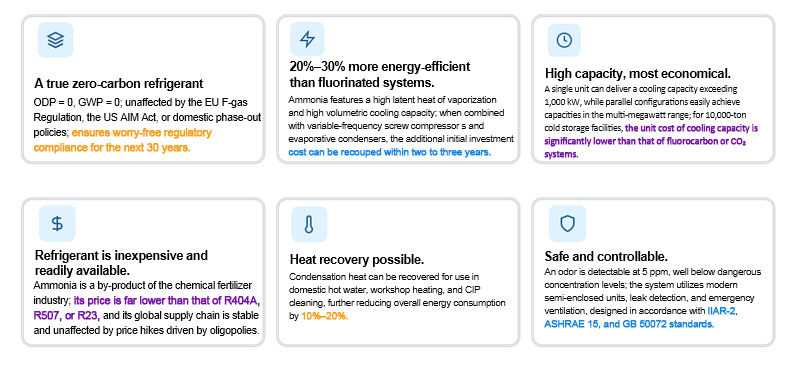Click the 'Heat recovery possible.' heading

(x=357, y=259)
